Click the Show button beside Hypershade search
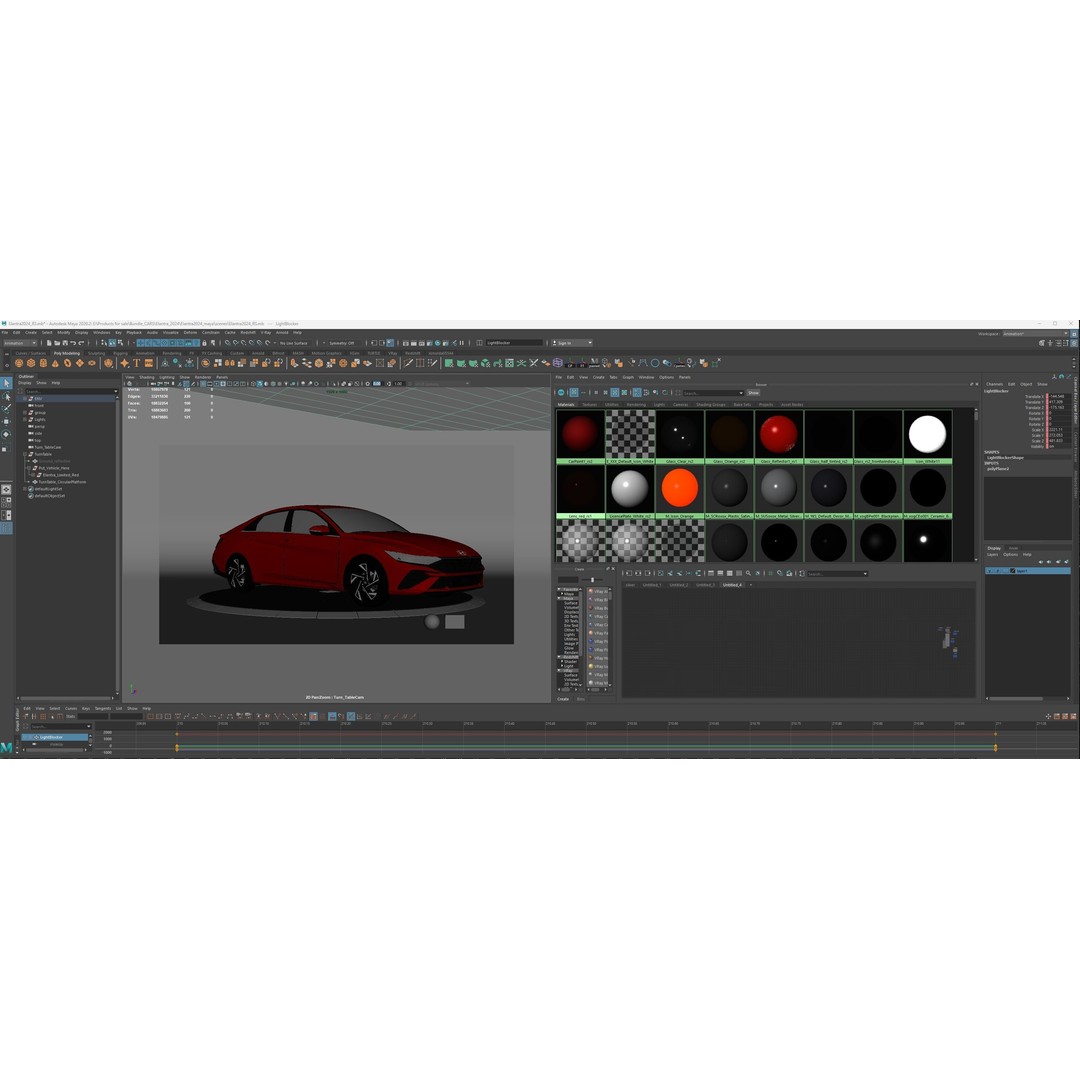The width and height of the screenshot is (1080, 1080). (752, 392)
